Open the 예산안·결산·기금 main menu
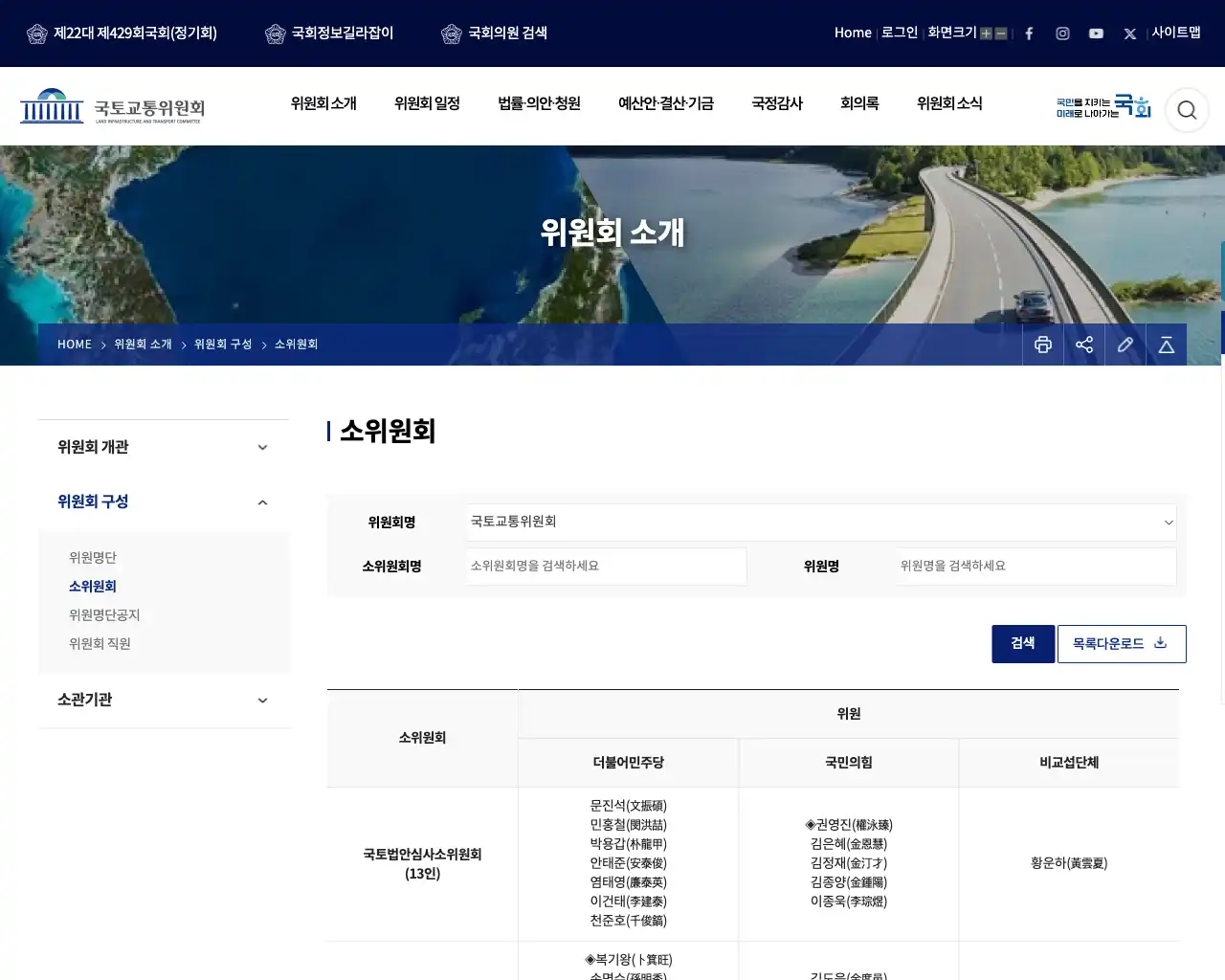This screenshot has height=980, width=1225. [666, 103]
